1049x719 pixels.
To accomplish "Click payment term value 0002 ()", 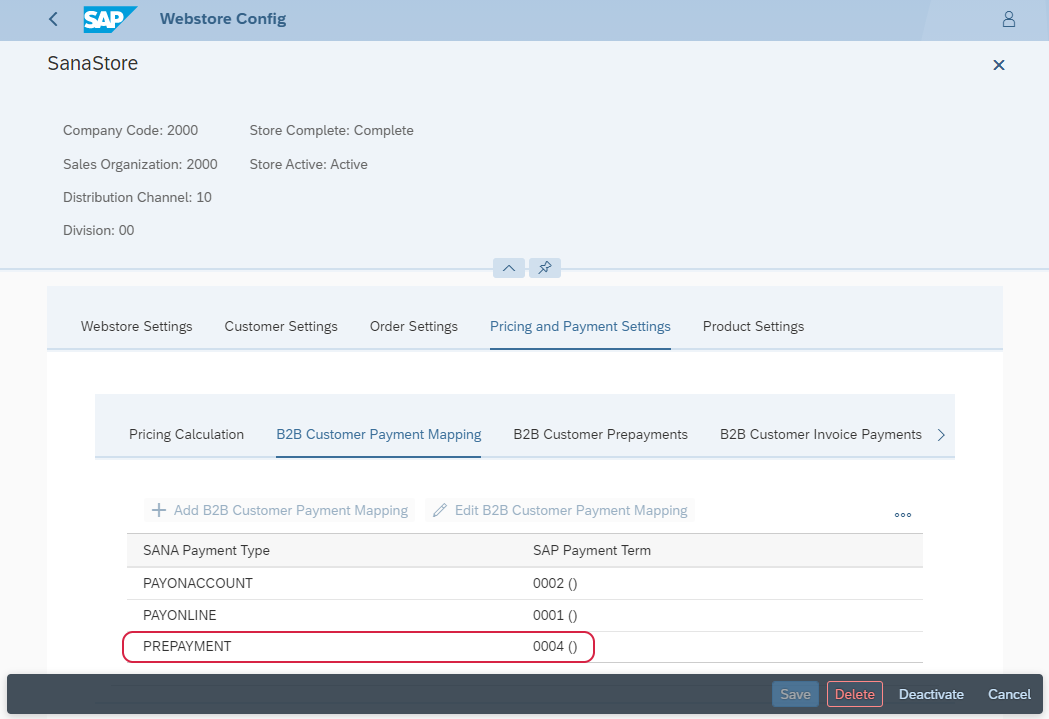I will pos(555,583).
